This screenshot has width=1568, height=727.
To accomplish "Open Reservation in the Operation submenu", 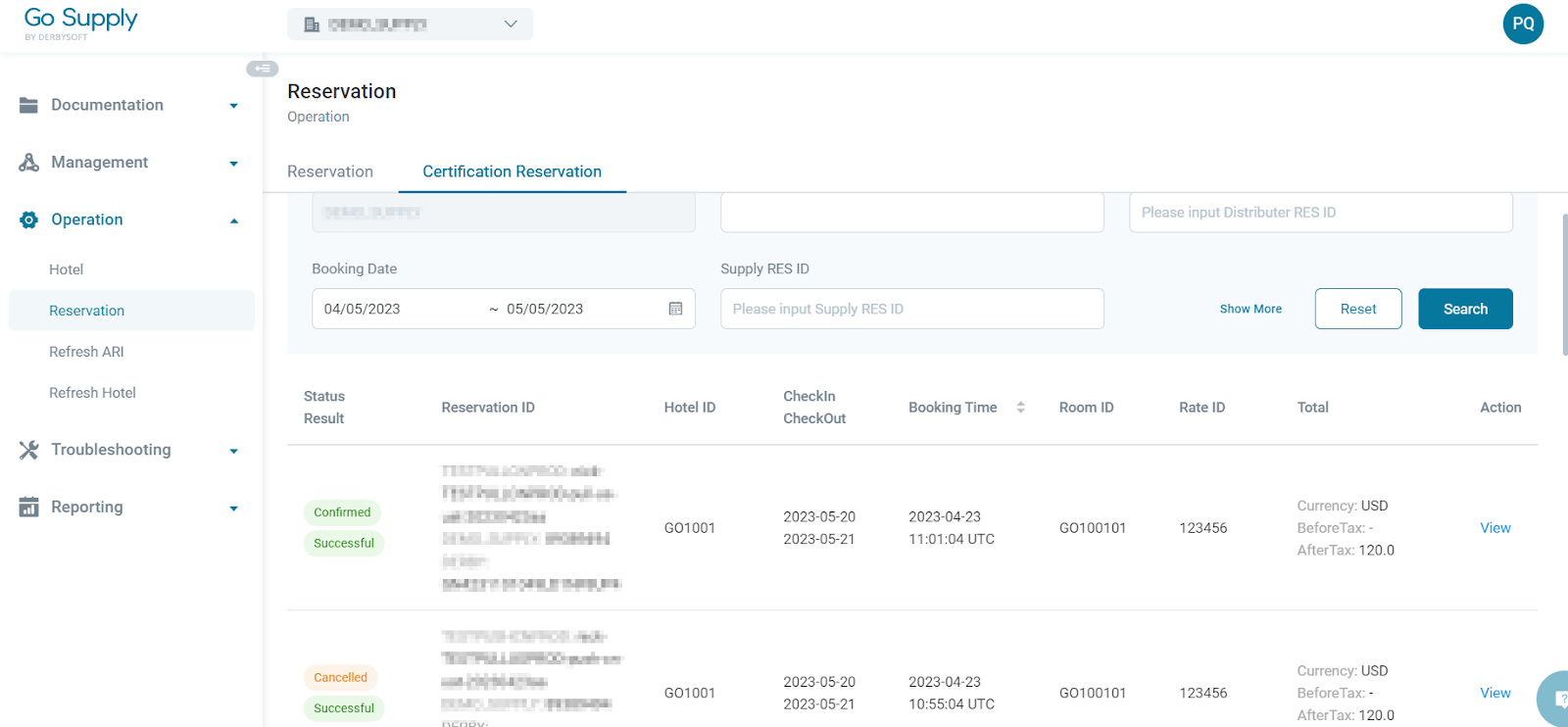I will pyautogui.click(x=131, y=311).
